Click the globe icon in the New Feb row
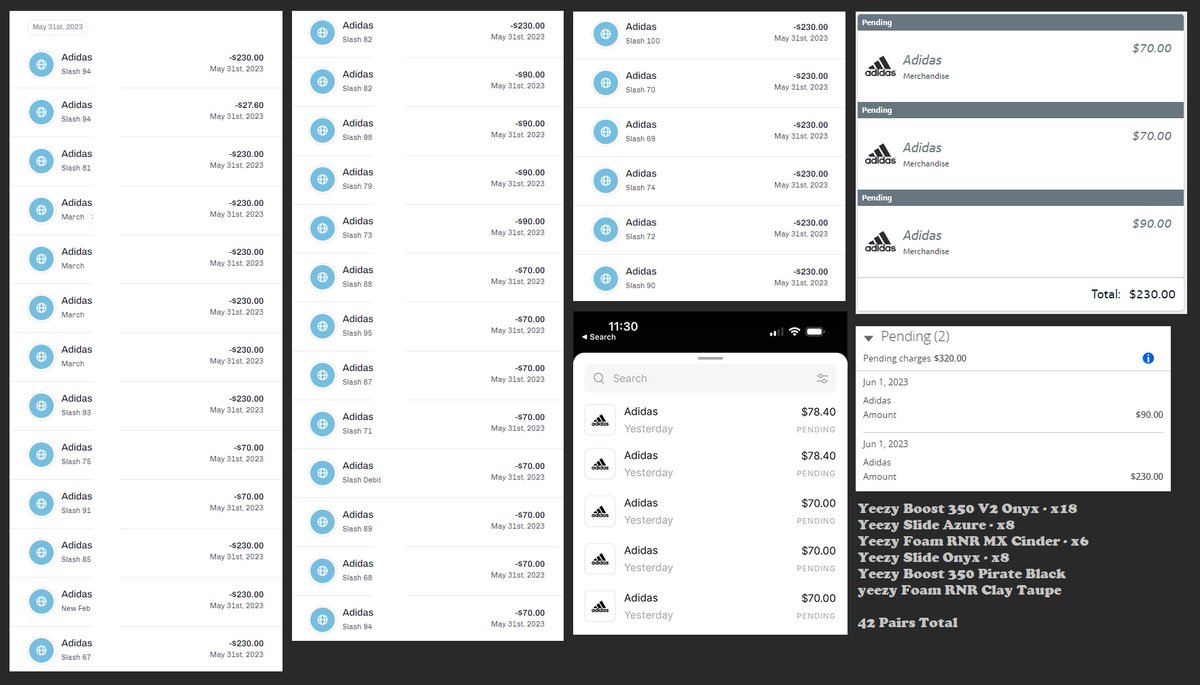This screenshot has height=685, width=1200. tap(41, 602)
